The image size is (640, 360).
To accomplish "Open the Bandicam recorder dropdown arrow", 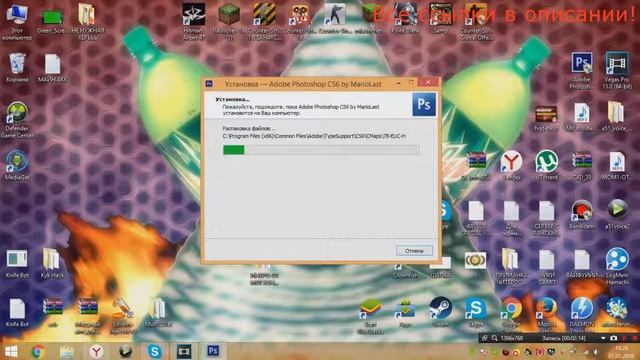I will [603, 338].
